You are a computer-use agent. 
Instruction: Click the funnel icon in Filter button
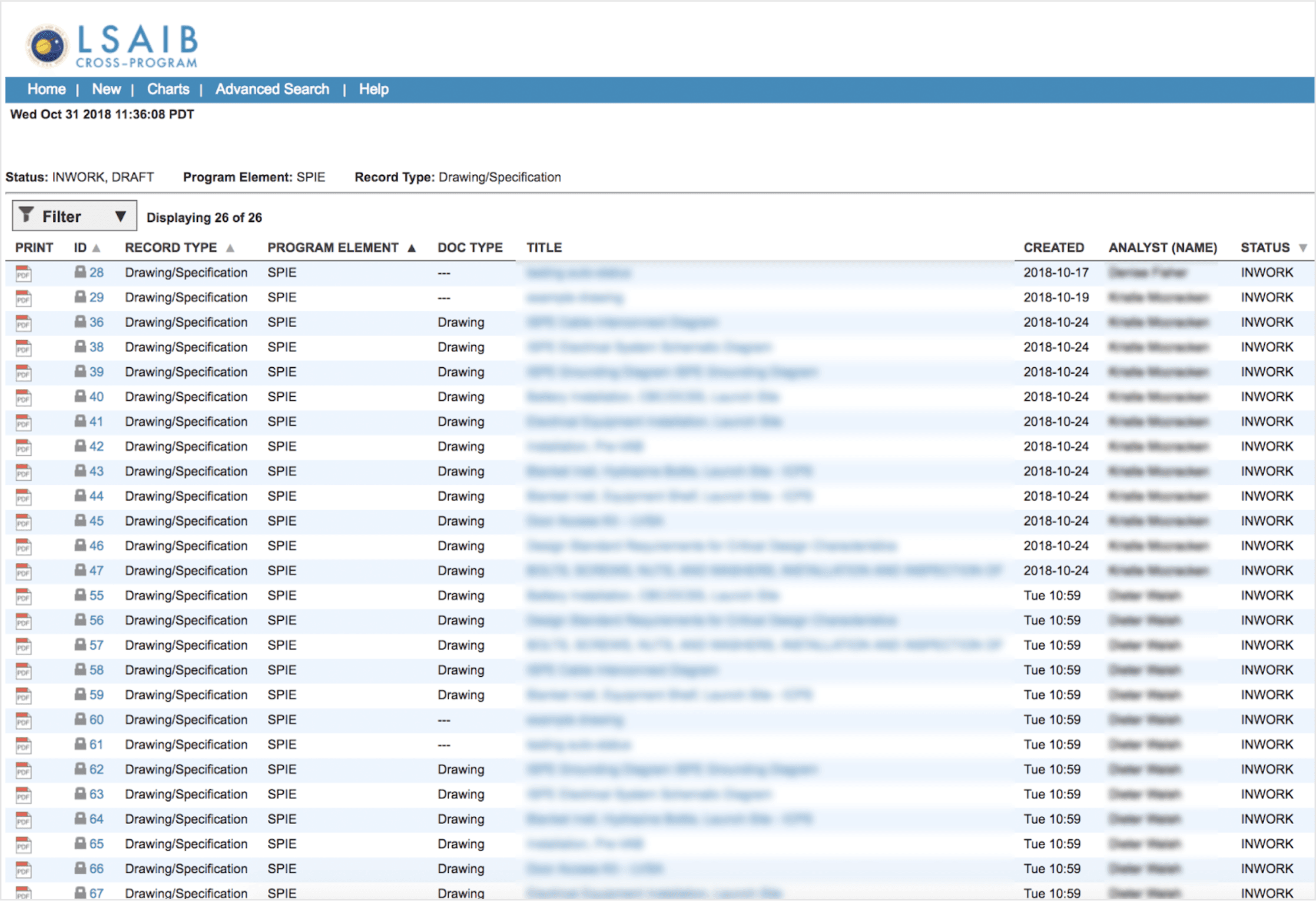(26, 215)
